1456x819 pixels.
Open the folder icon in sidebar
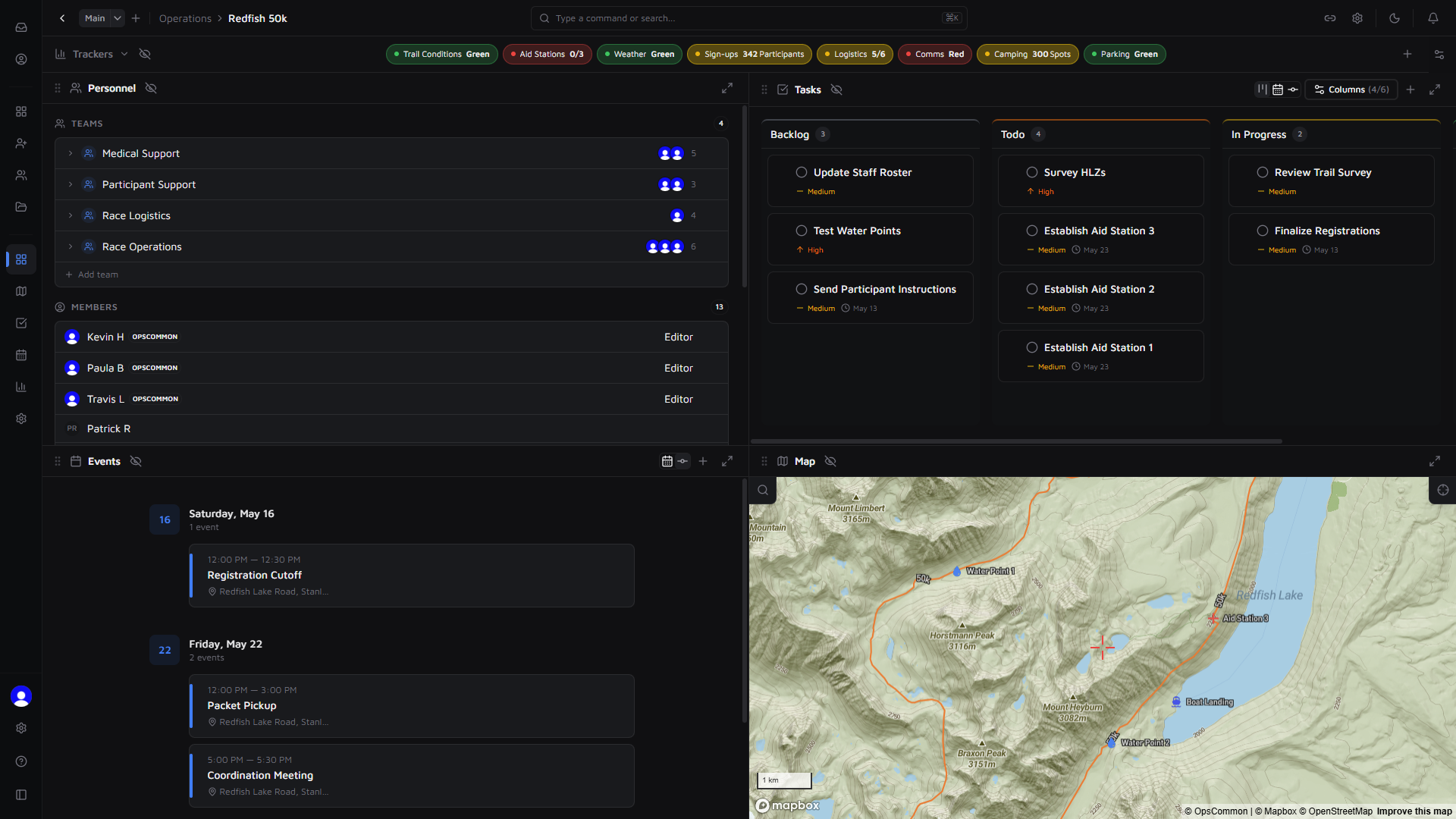coord(21,207)
